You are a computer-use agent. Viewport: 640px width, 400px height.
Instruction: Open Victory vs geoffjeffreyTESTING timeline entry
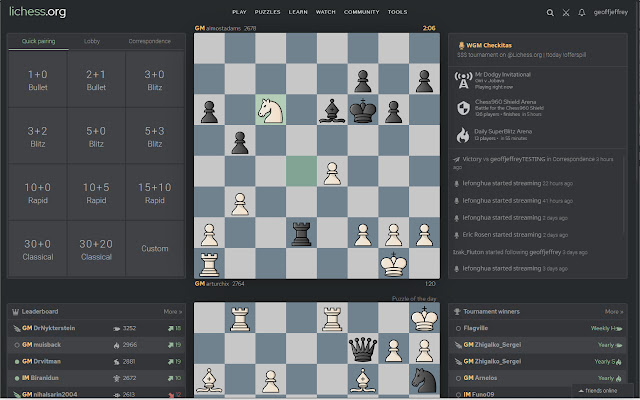(533, 163)
